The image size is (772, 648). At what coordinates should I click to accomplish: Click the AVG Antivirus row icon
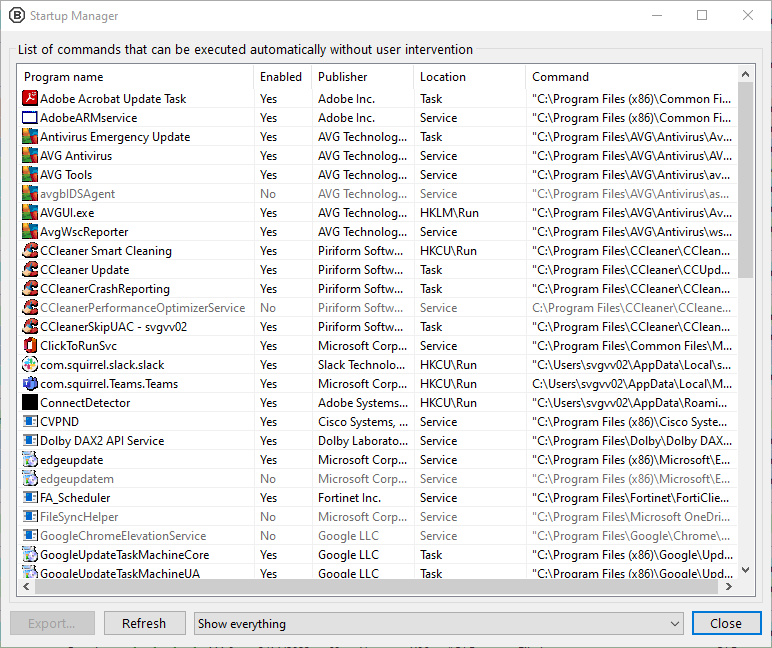(30, 156)
